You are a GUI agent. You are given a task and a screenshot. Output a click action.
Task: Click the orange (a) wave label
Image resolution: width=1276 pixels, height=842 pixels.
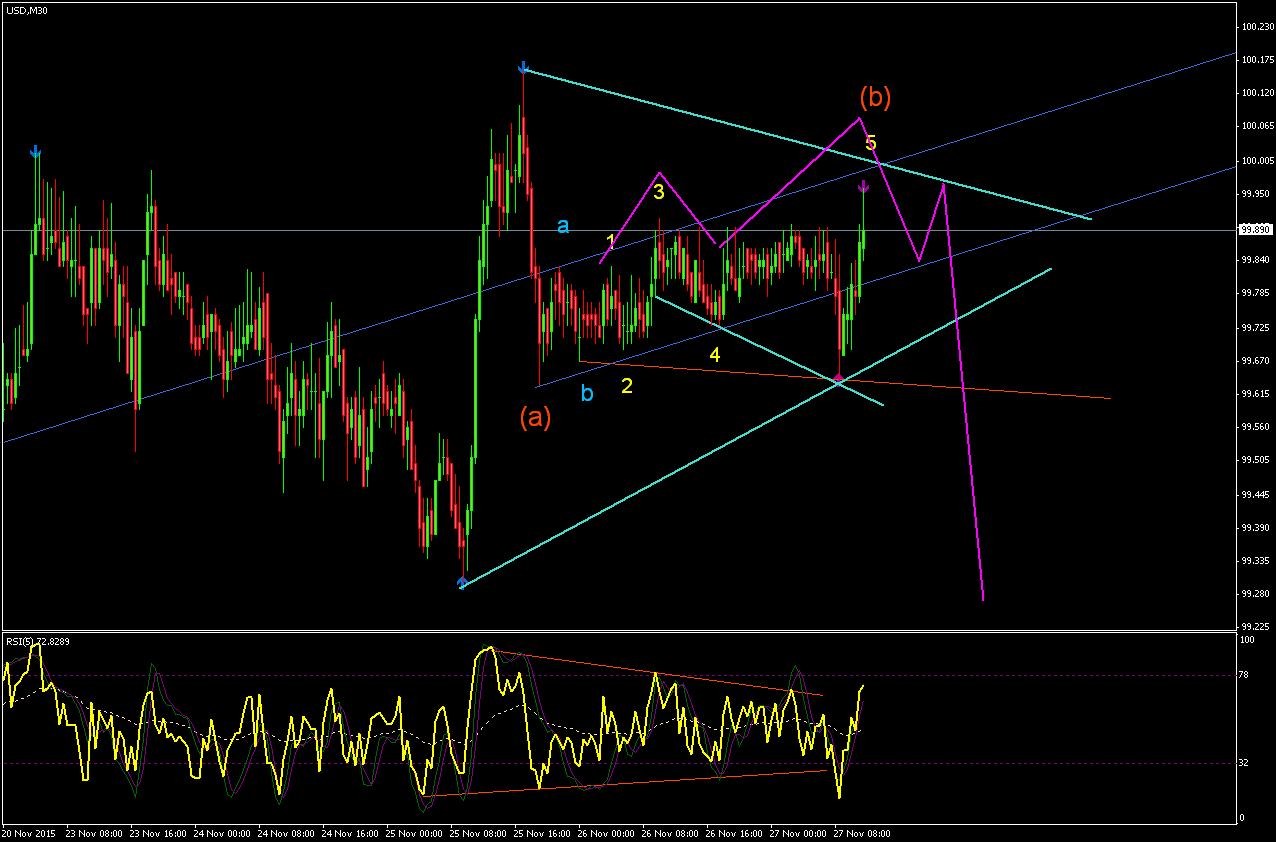pyautogui.click(x=535, y=418)
